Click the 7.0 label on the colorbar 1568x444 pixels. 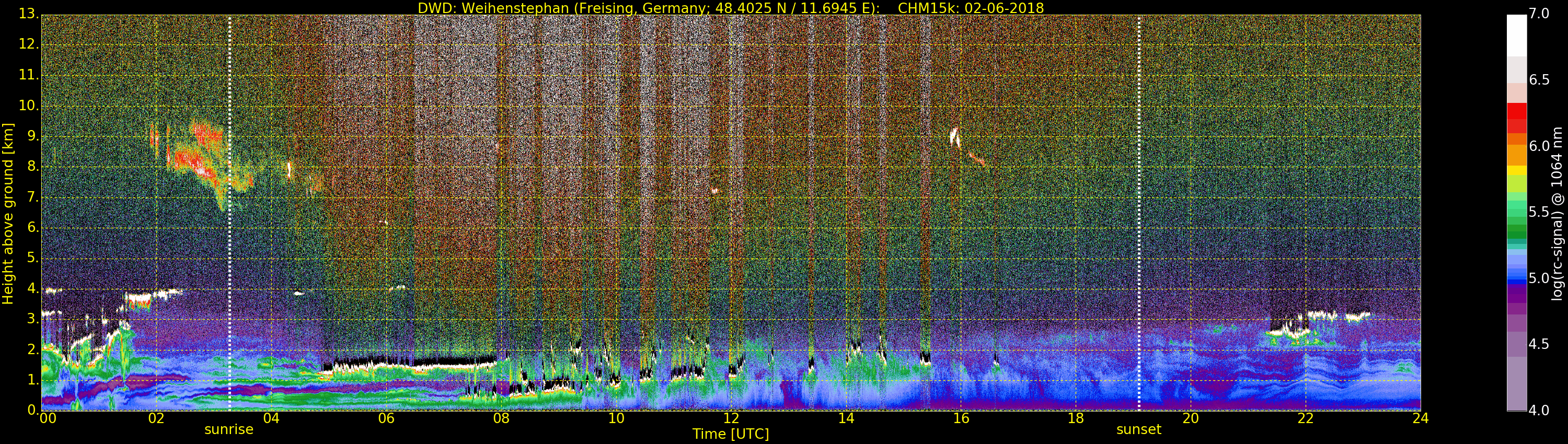click(1539, 14)
